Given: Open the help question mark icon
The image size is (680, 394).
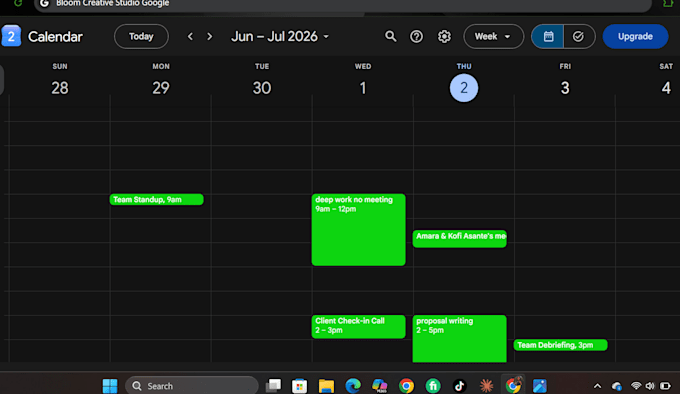Looking at the screenshot, I should pyautogui.click(x=416, y=36).
